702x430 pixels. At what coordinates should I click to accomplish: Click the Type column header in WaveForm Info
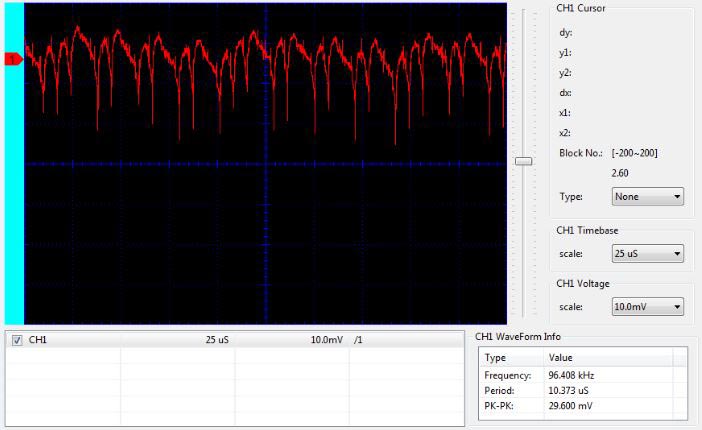click(x=512, y=357)
